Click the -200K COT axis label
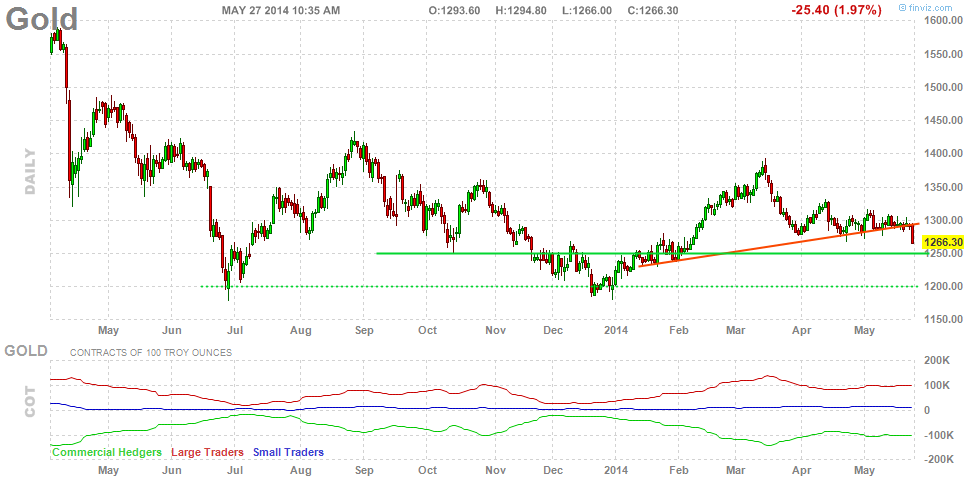The width and height of the screenshot is (964, 480). [x=938, y=460]
